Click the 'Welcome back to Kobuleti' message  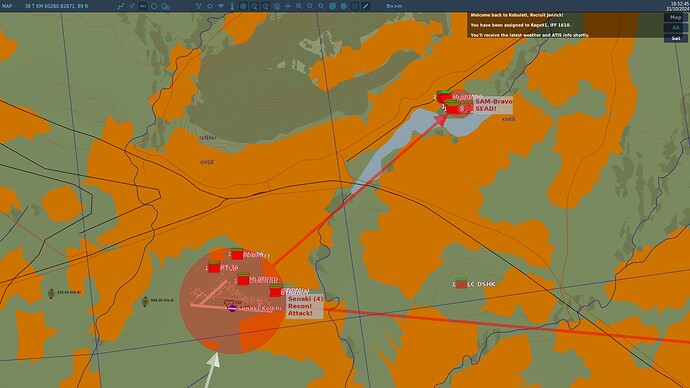517,15
